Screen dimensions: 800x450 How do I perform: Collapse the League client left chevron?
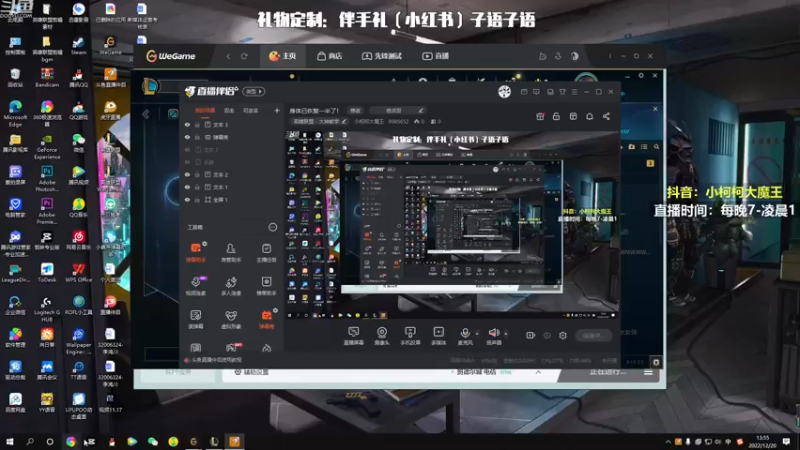146,114
